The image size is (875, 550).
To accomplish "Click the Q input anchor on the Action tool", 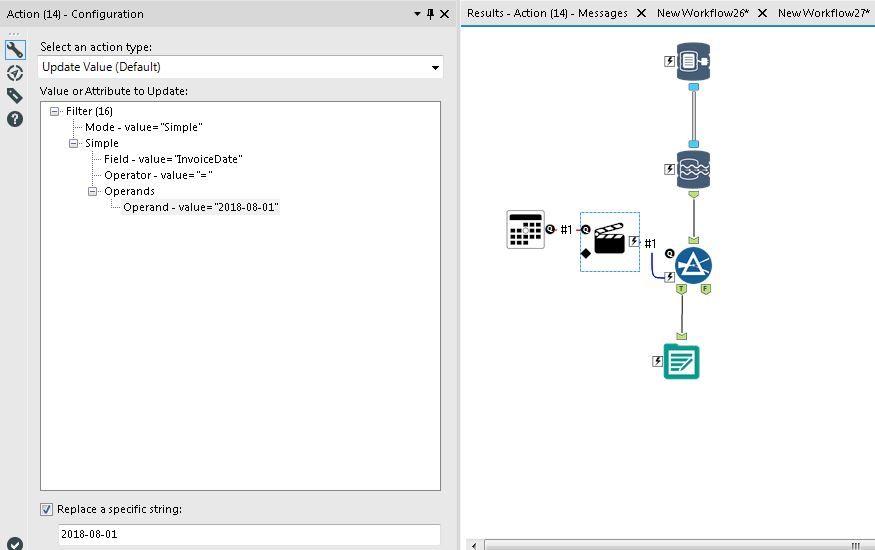I will 585,229.
